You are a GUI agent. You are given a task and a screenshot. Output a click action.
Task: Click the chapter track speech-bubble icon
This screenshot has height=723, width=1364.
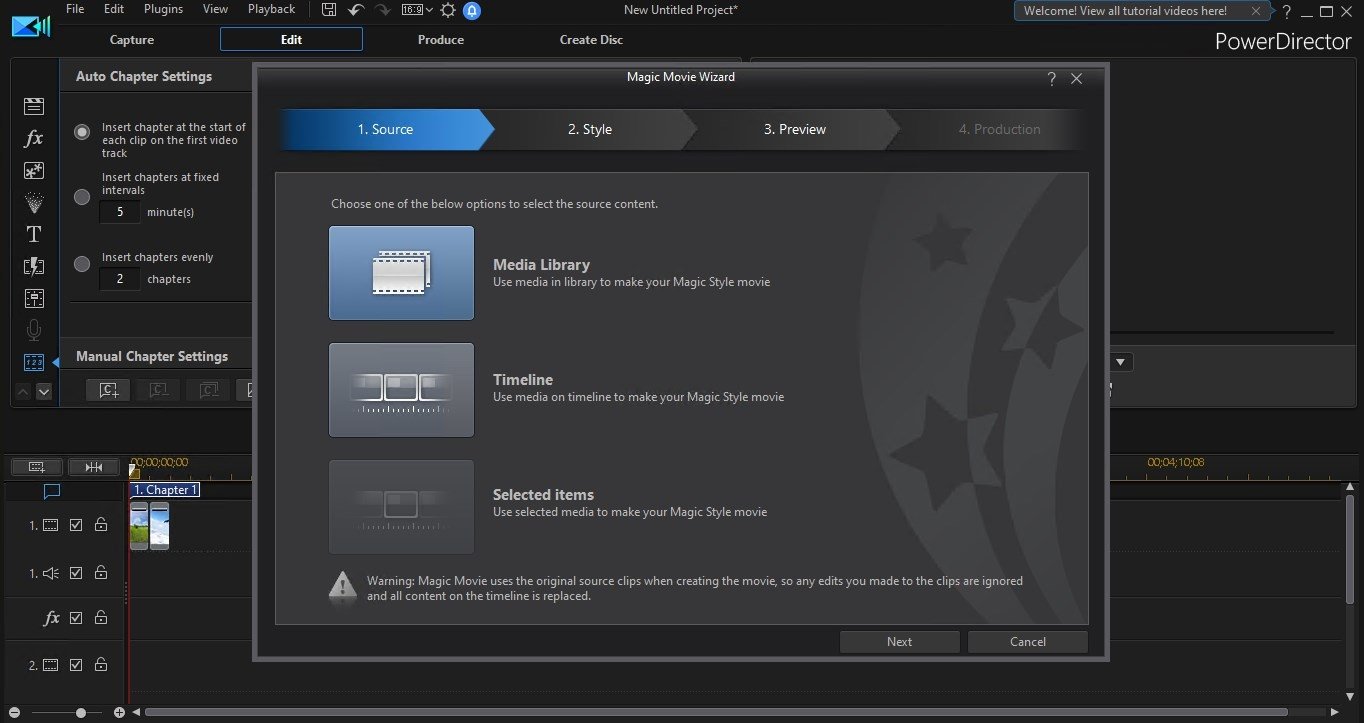point(52,491)
